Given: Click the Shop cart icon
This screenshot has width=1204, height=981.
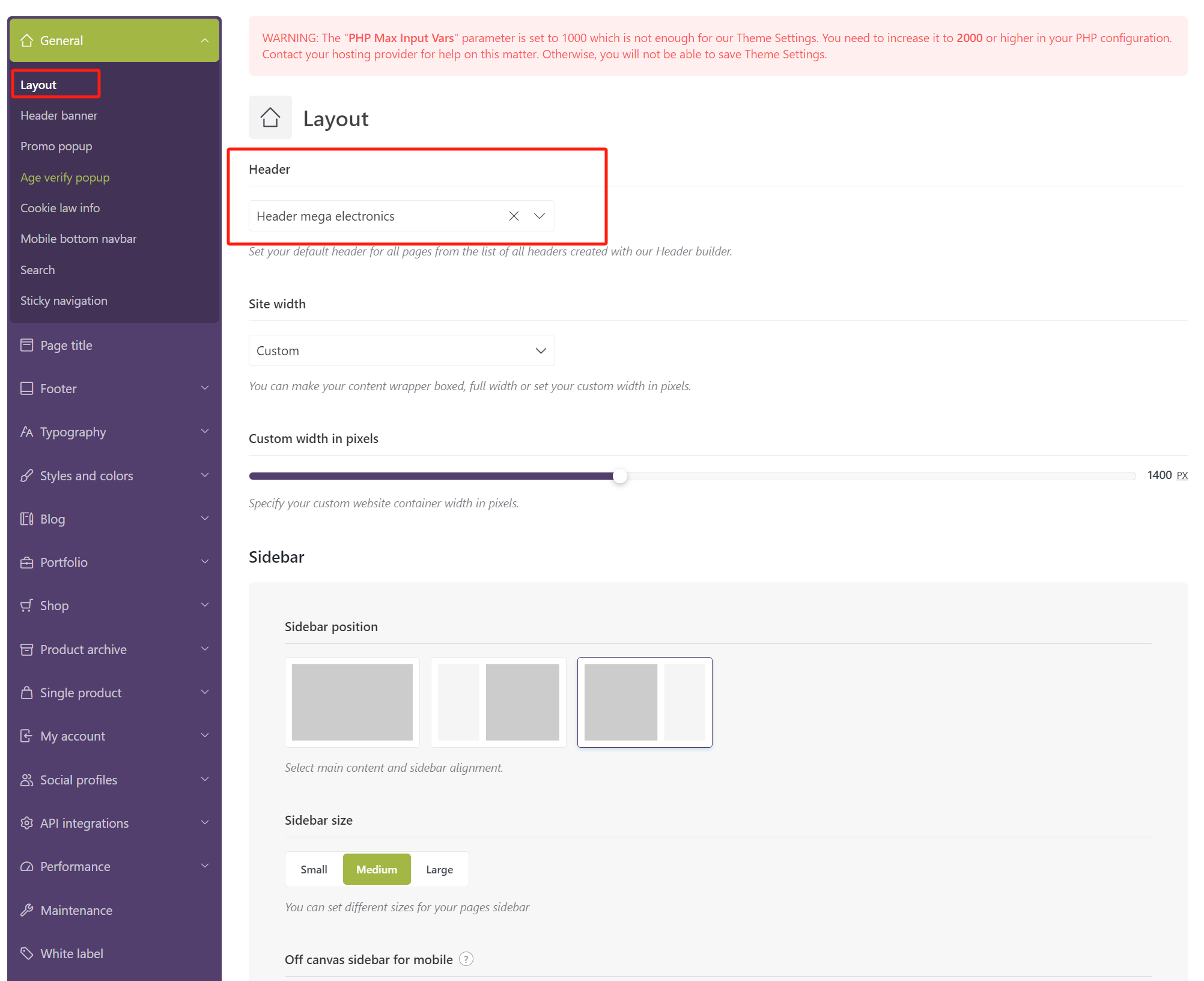Looking at the screenshot, I should point(26,605).
